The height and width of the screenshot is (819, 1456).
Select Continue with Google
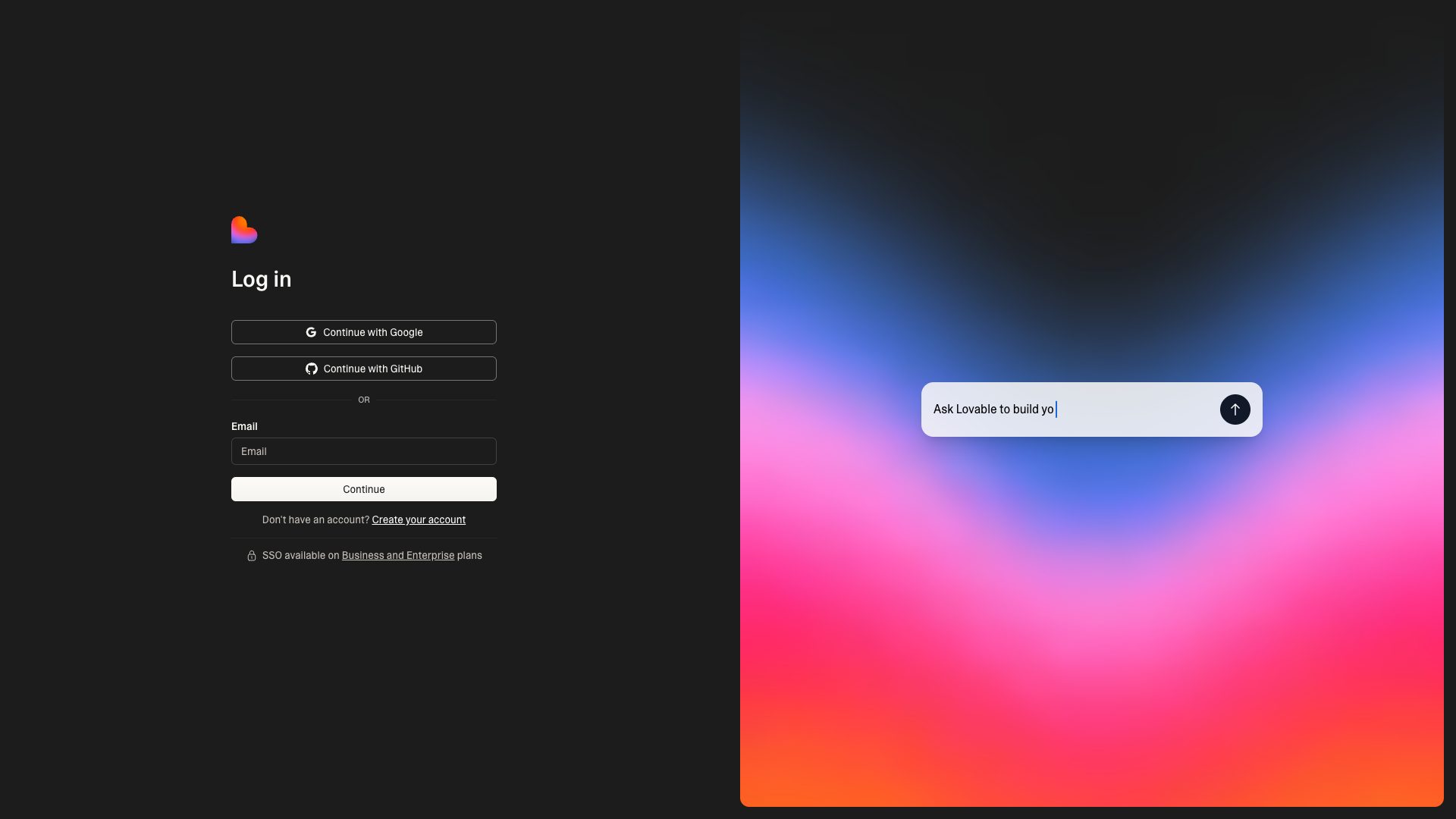point(364,331)
